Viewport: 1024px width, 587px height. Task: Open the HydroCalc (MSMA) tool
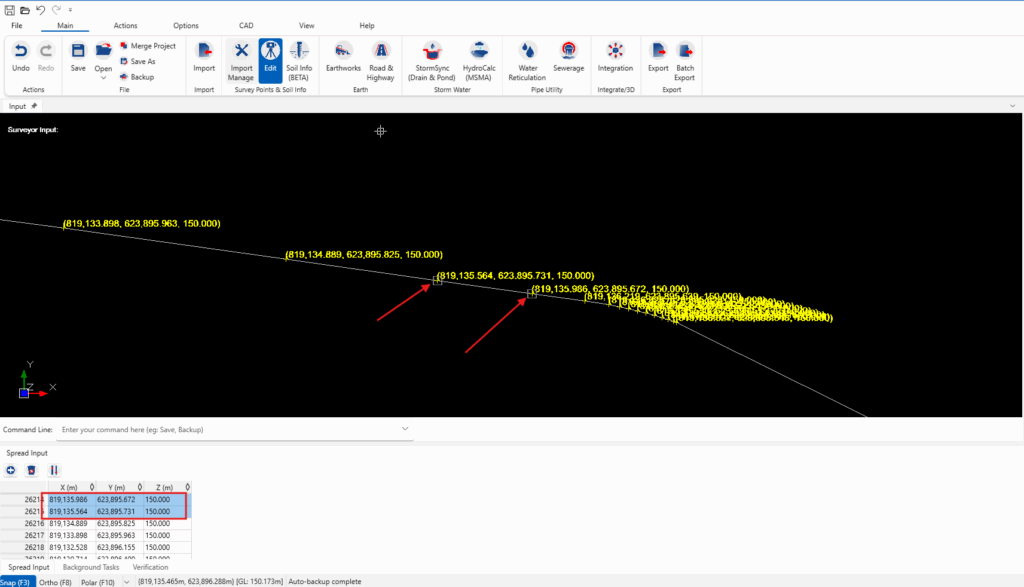(x=479, y=58)
